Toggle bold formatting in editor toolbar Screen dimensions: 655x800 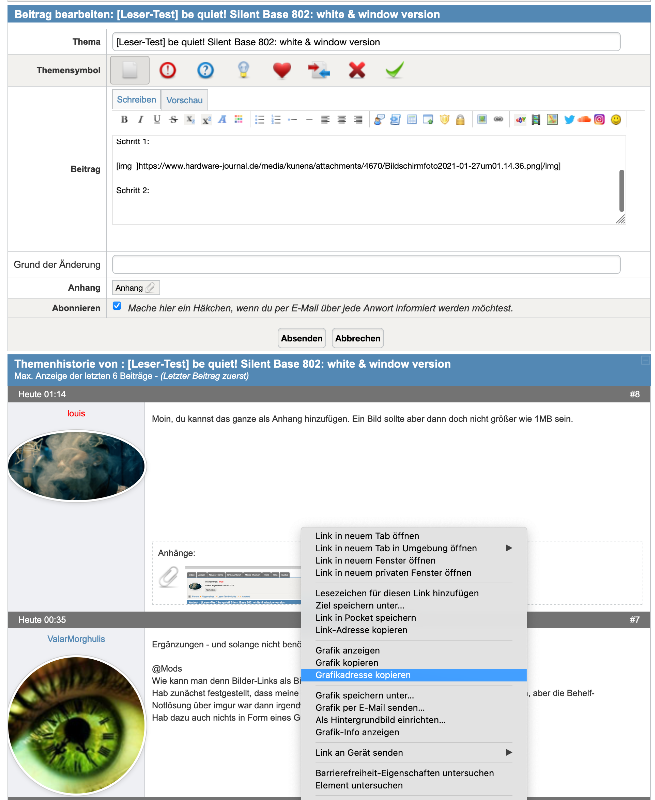(x=124, y=119)
